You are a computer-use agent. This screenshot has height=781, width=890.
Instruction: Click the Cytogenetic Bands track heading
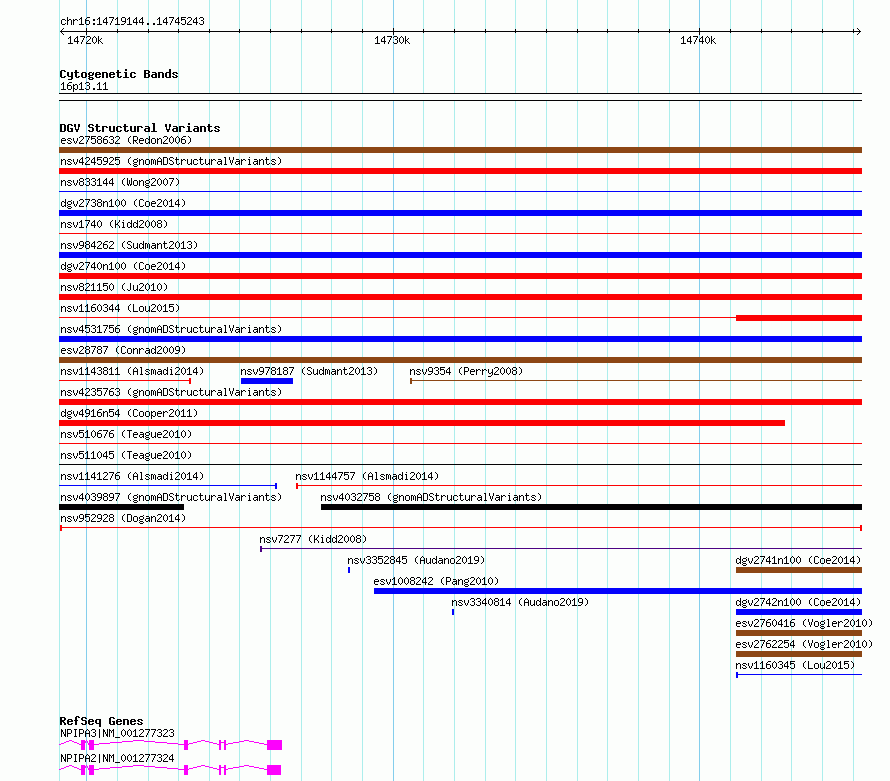tap(119, 74)
